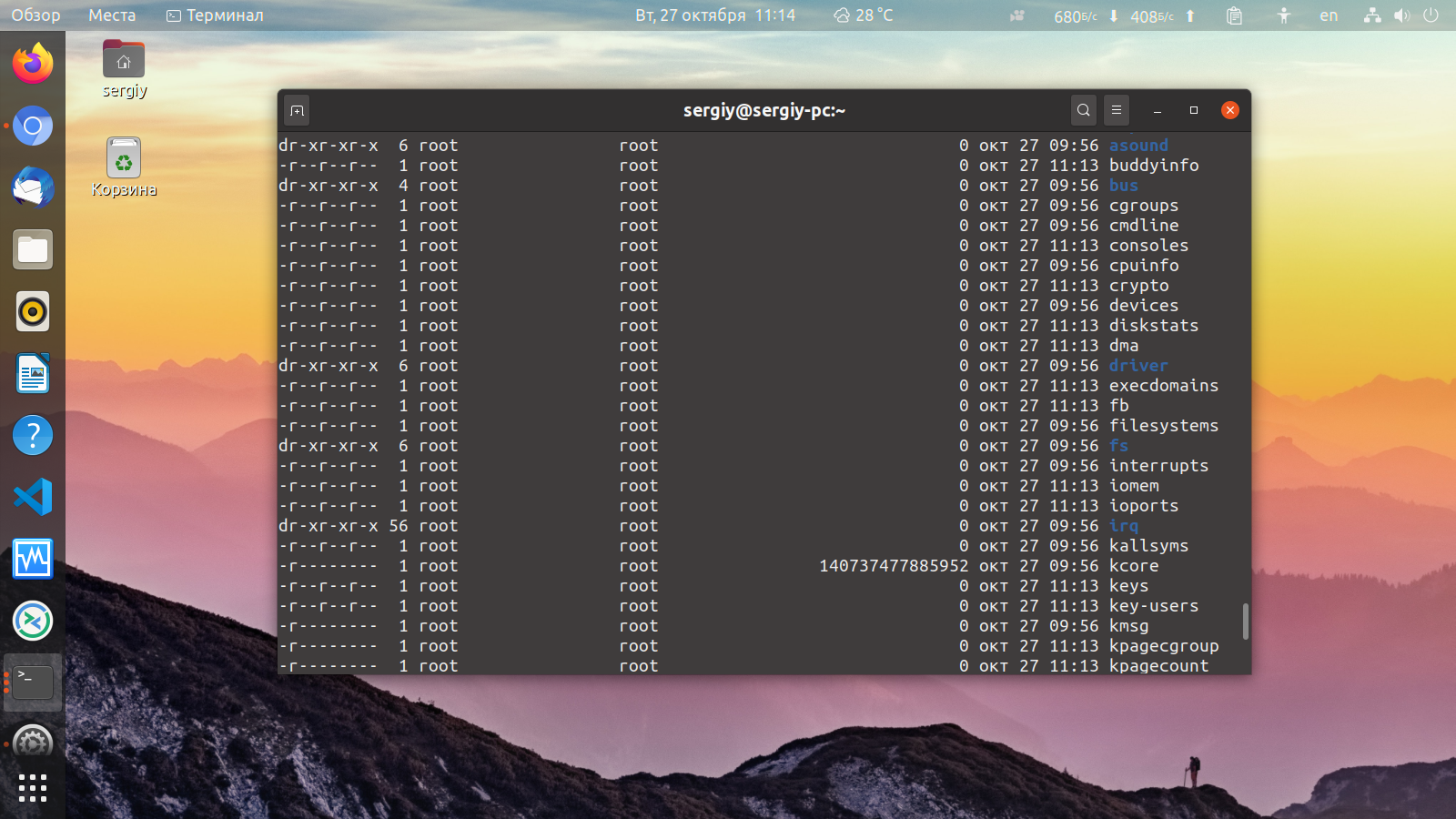Click the filesystems file name

point(1164,426)
